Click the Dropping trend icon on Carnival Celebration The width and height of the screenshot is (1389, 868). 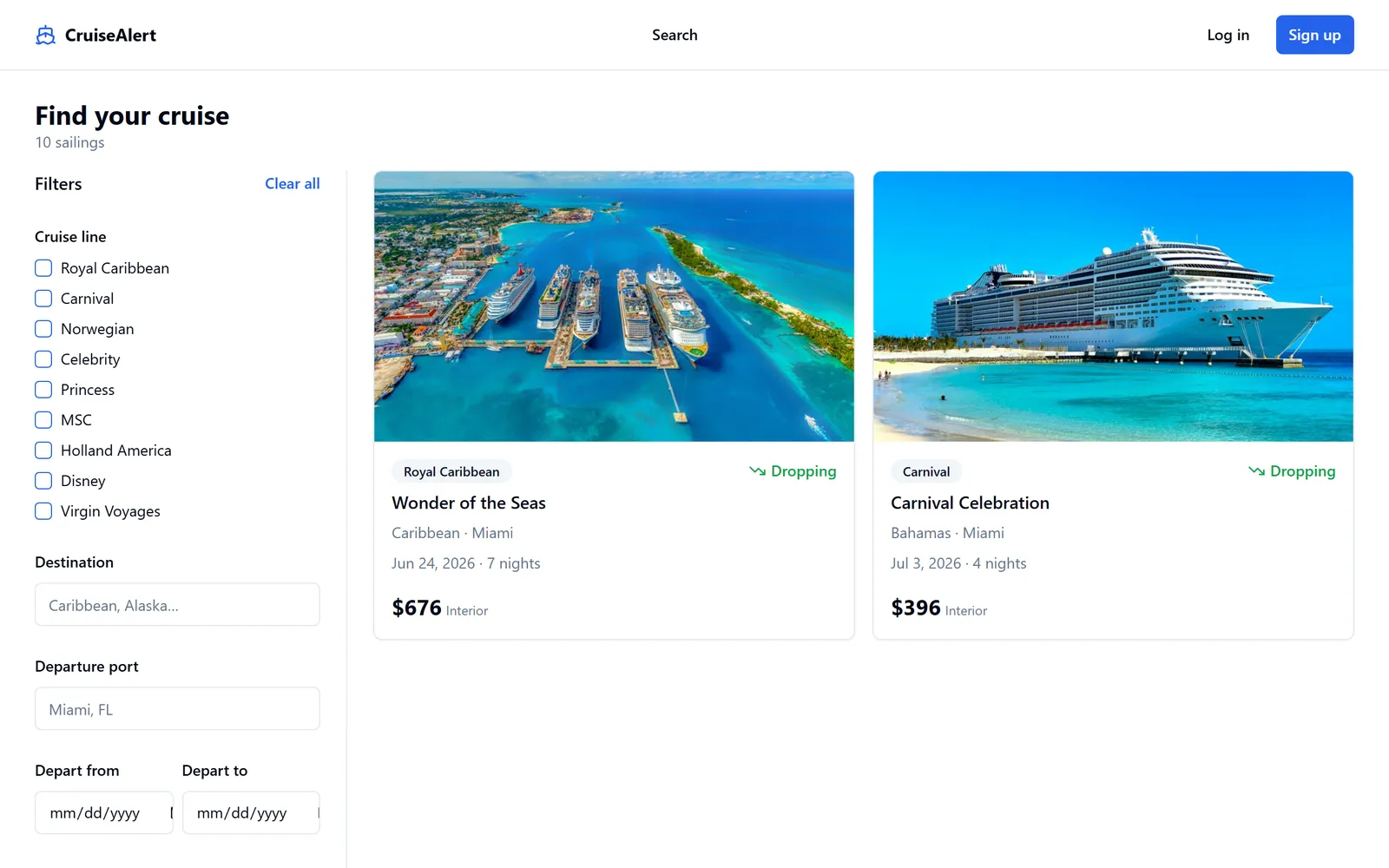coord(1256,471)
